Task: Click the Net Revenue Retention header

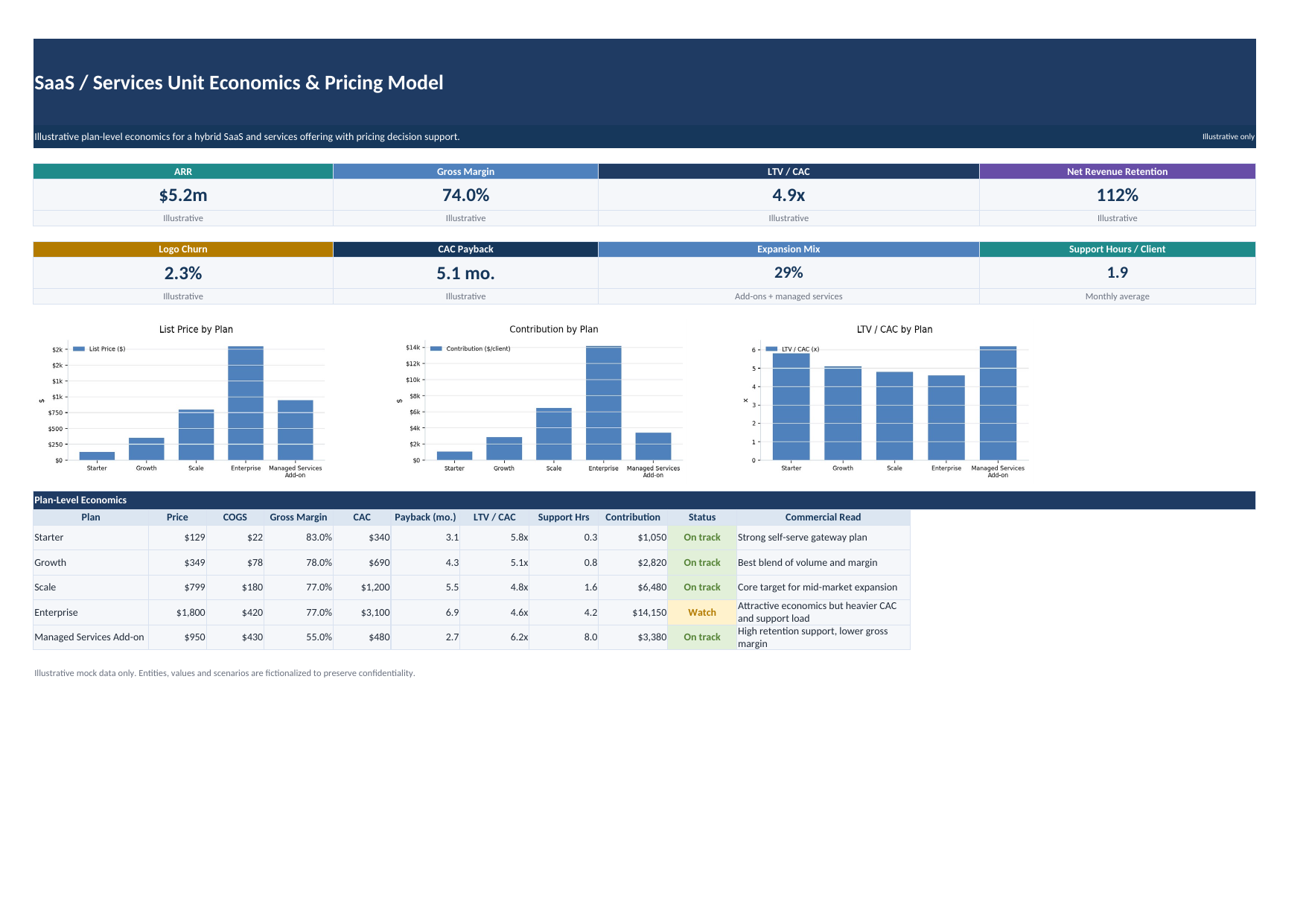Action: 1117,171
